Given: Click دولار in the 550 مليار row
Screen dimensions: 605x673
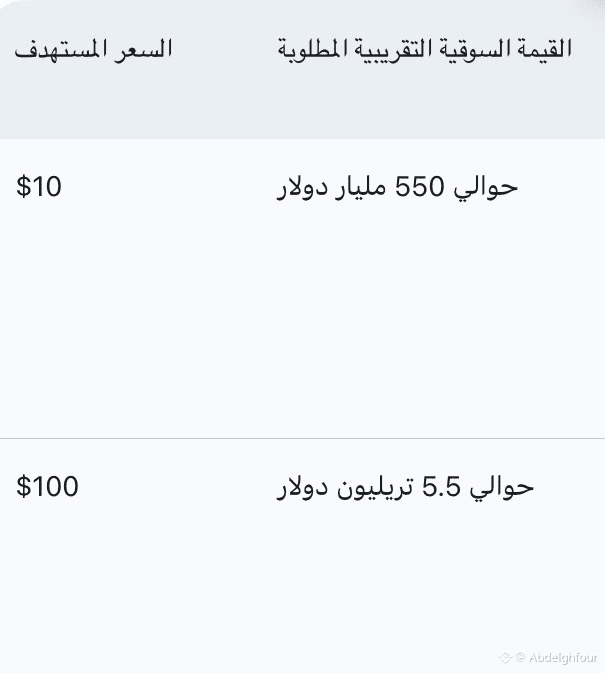Looking at the screenshot, I should click(x=304, y=187).
